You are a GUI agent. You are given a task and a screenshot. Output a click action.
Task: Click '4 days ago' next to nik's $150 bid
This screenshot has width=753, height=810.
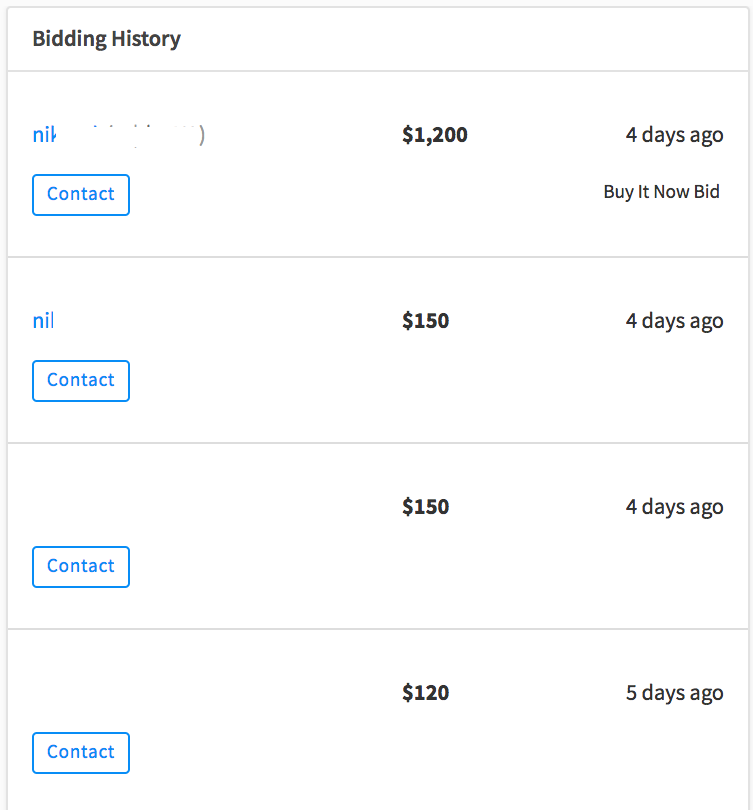click(674, 321)
